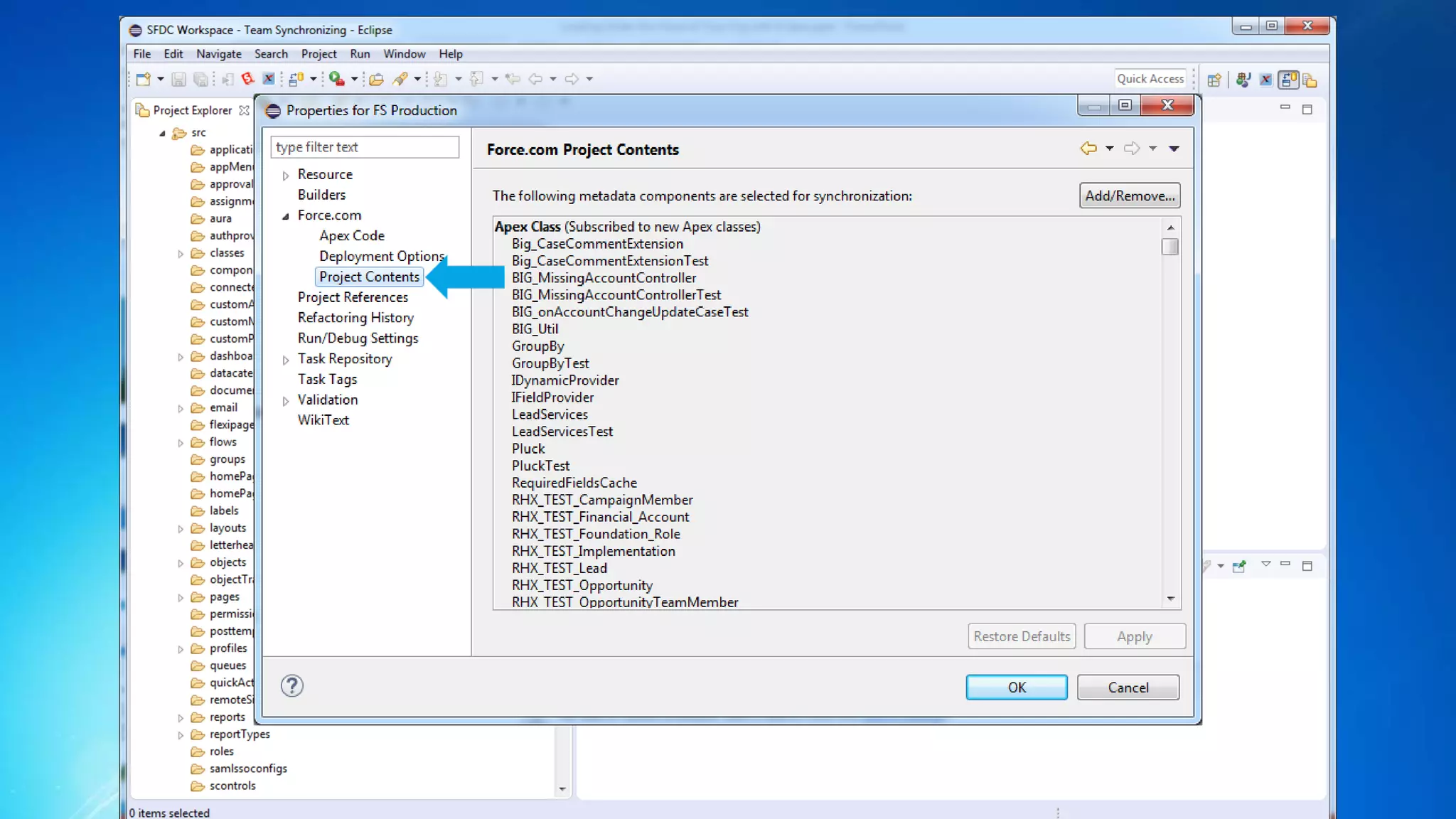
Task: Collapse the Force.com tree node
Action: [286, 216]
